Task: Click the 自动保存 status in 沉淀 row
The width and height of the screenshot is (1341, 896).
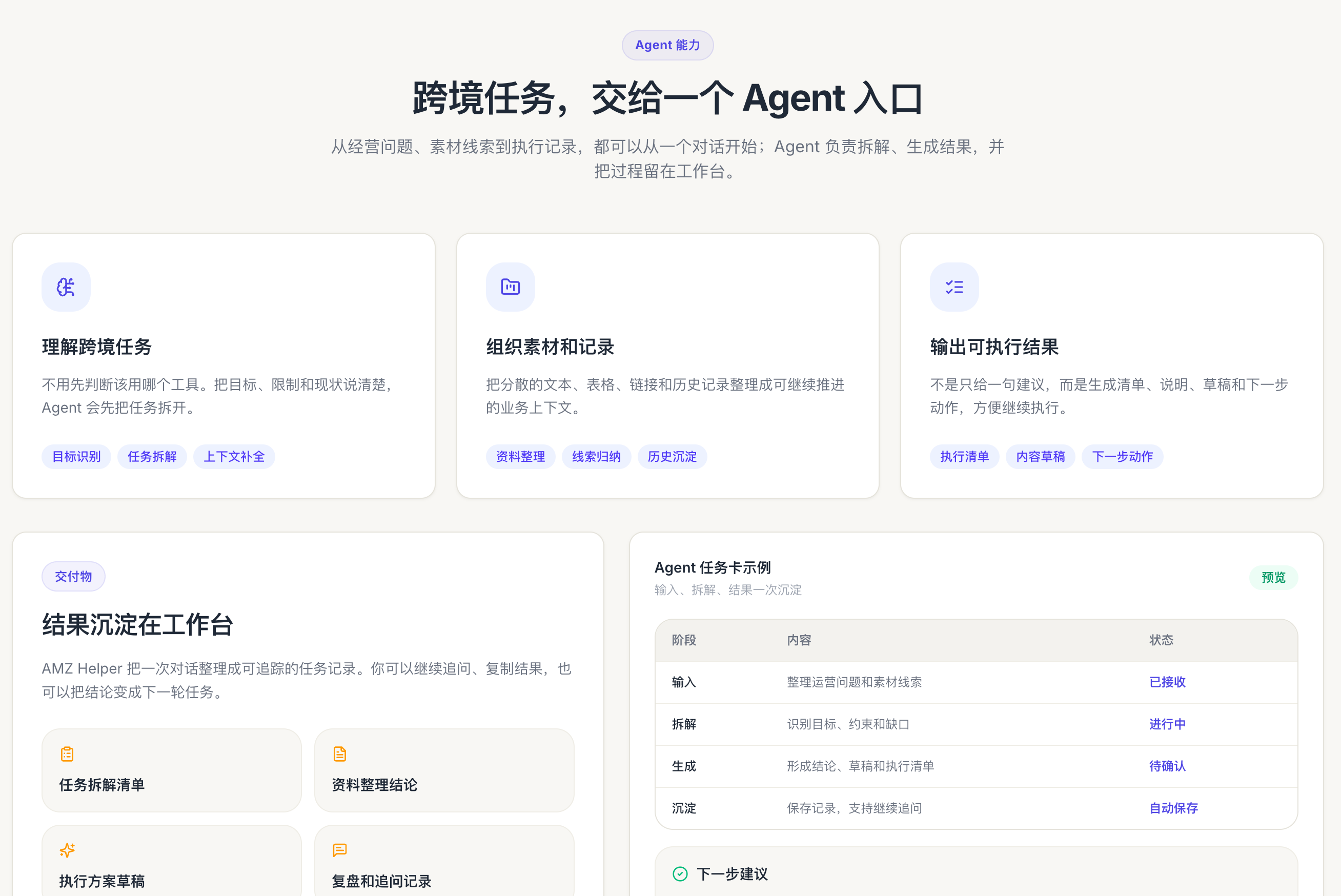Action: click(1173, 808)
